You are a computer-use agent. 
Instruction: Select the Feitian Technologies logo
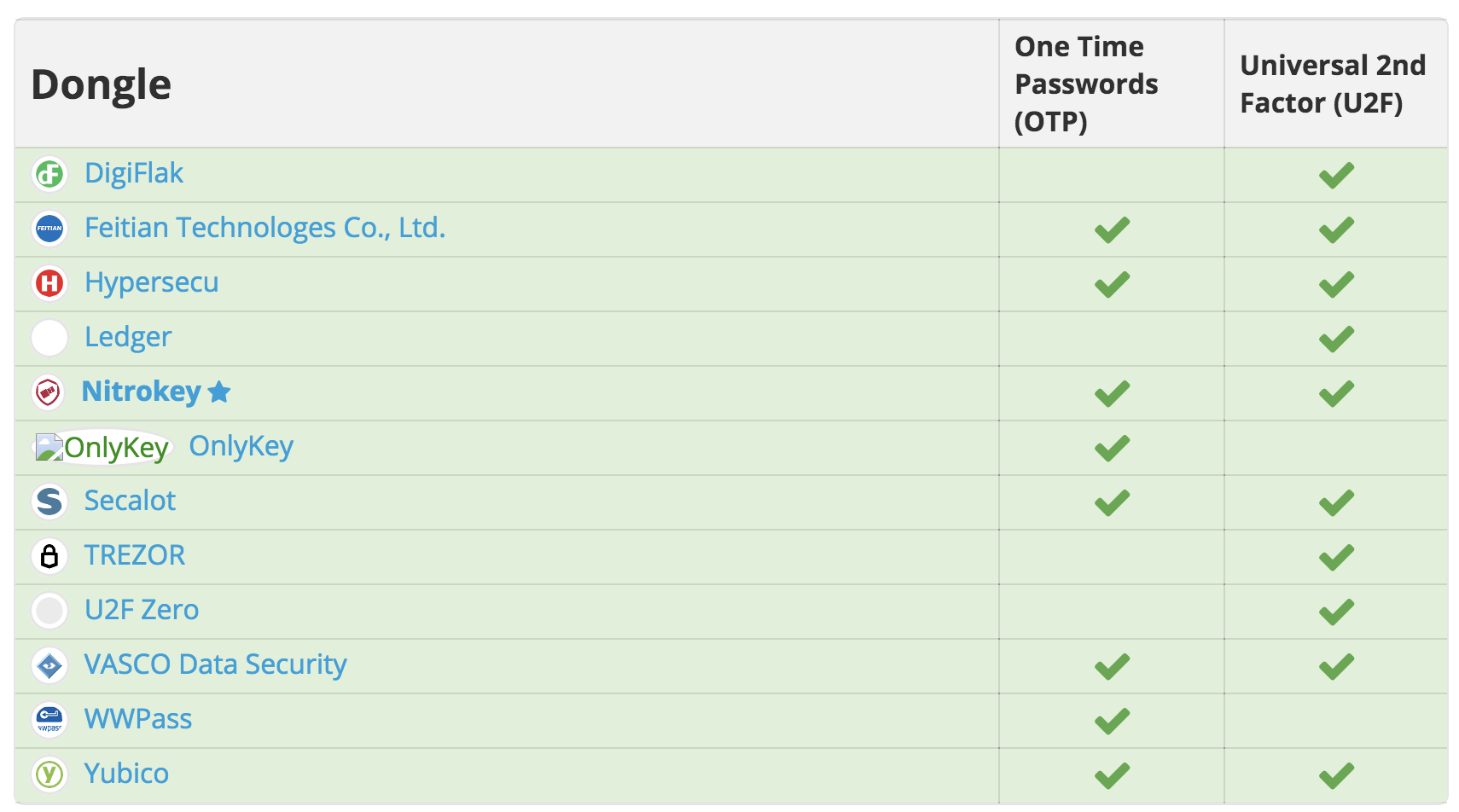(49, 229)
